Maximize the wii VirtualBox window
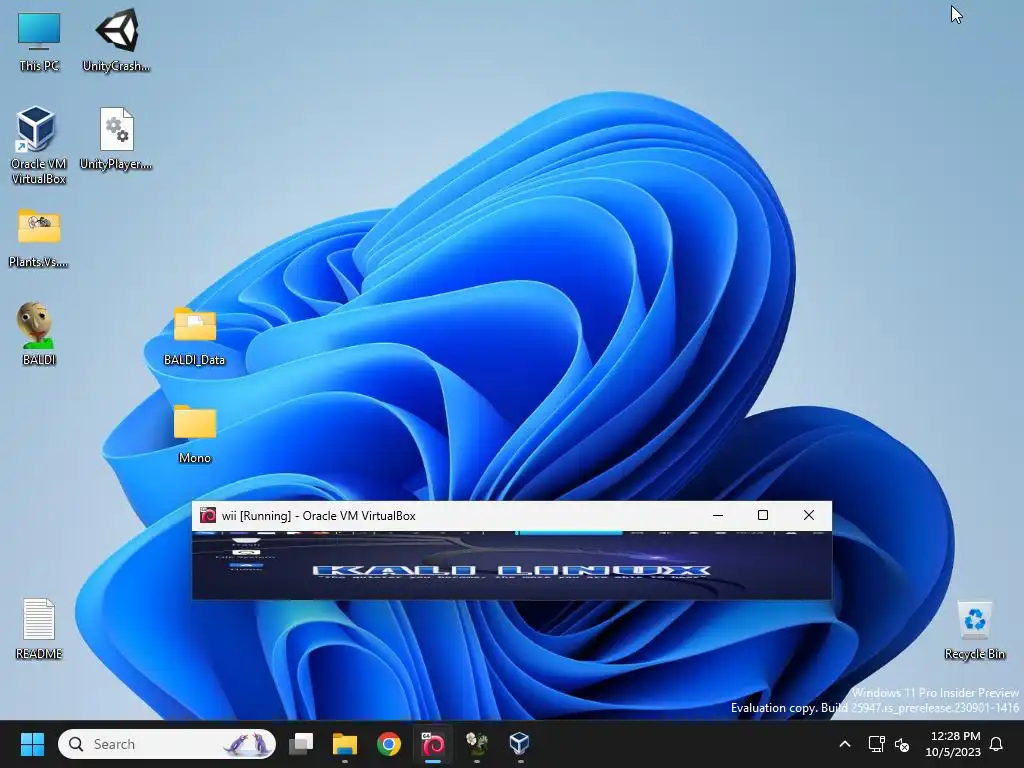 click(763, 515)
